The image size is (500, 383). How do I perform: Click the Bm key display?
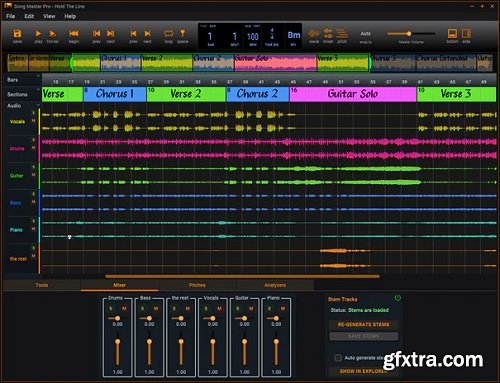click(x=294, y=35)
